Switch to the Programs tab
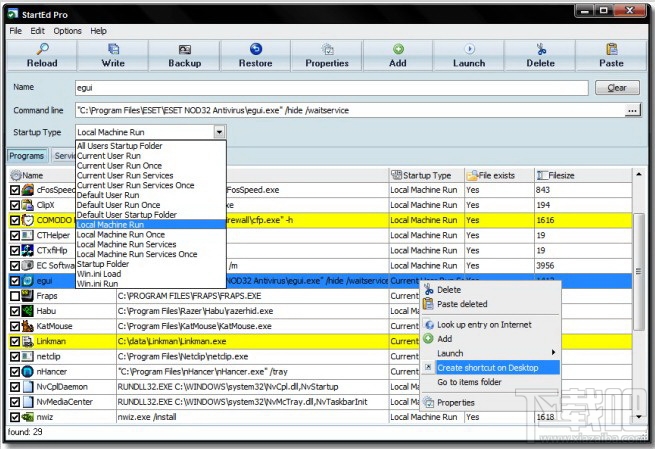Viewport: 655px width, 449px height. (x=27, y=156)
